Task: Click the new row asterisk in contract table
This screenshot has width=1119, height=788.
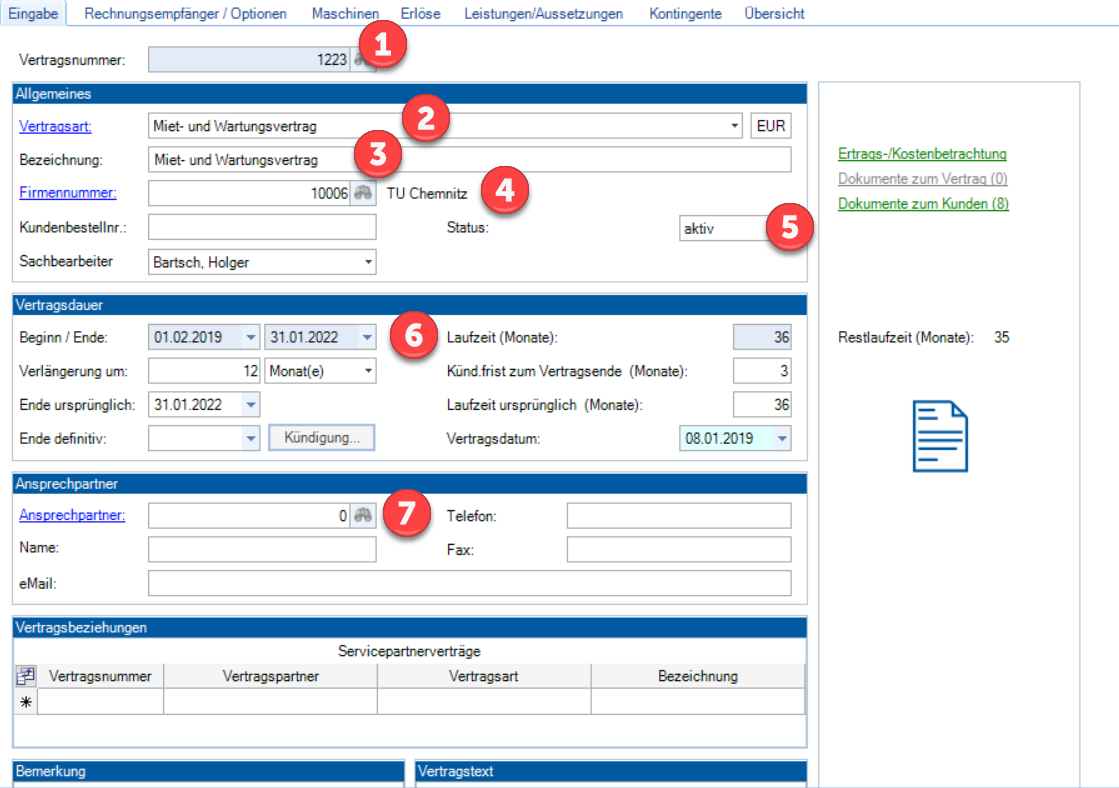Action: click(26, 702)
